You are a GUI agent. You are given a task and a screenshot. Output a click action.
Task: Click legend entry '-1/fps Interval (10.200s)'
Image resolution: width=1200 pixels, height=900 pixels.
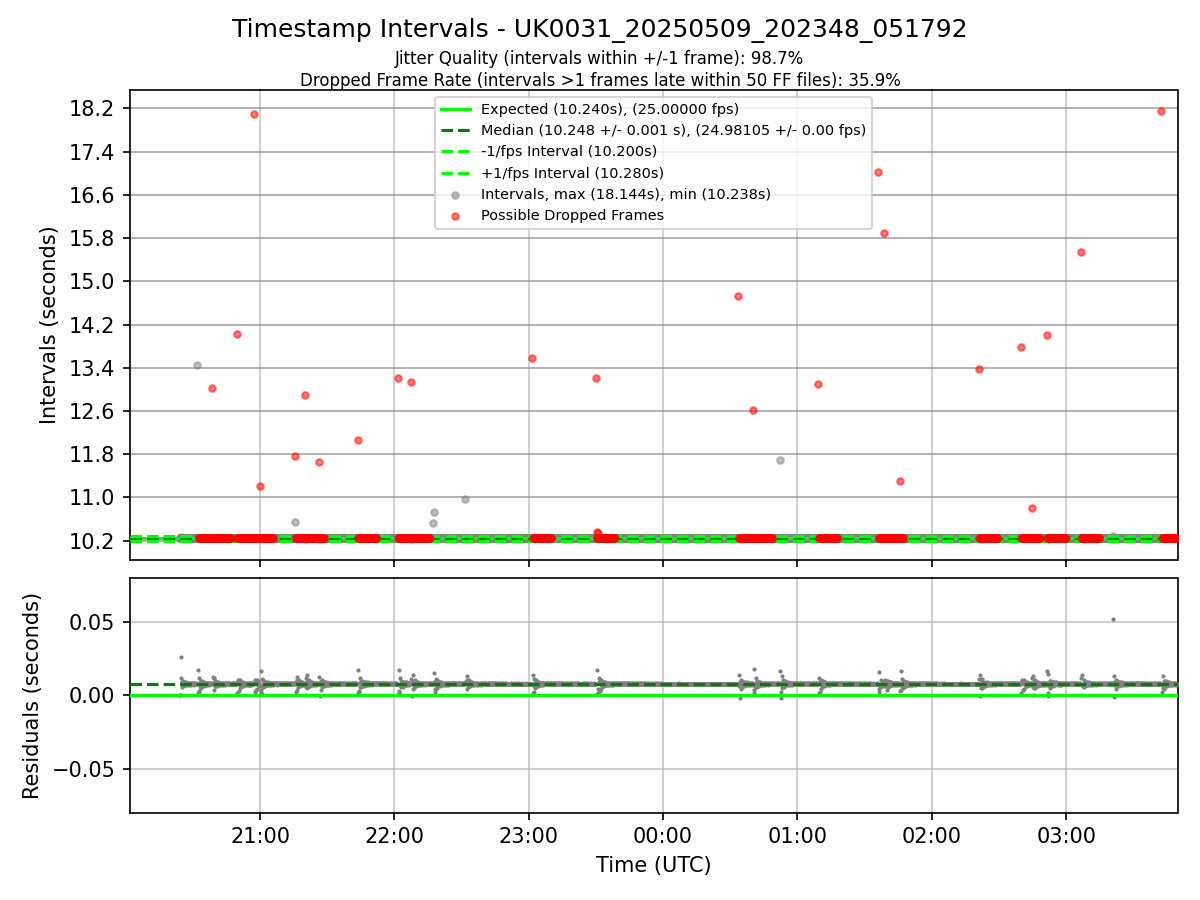tap(569, 151)
